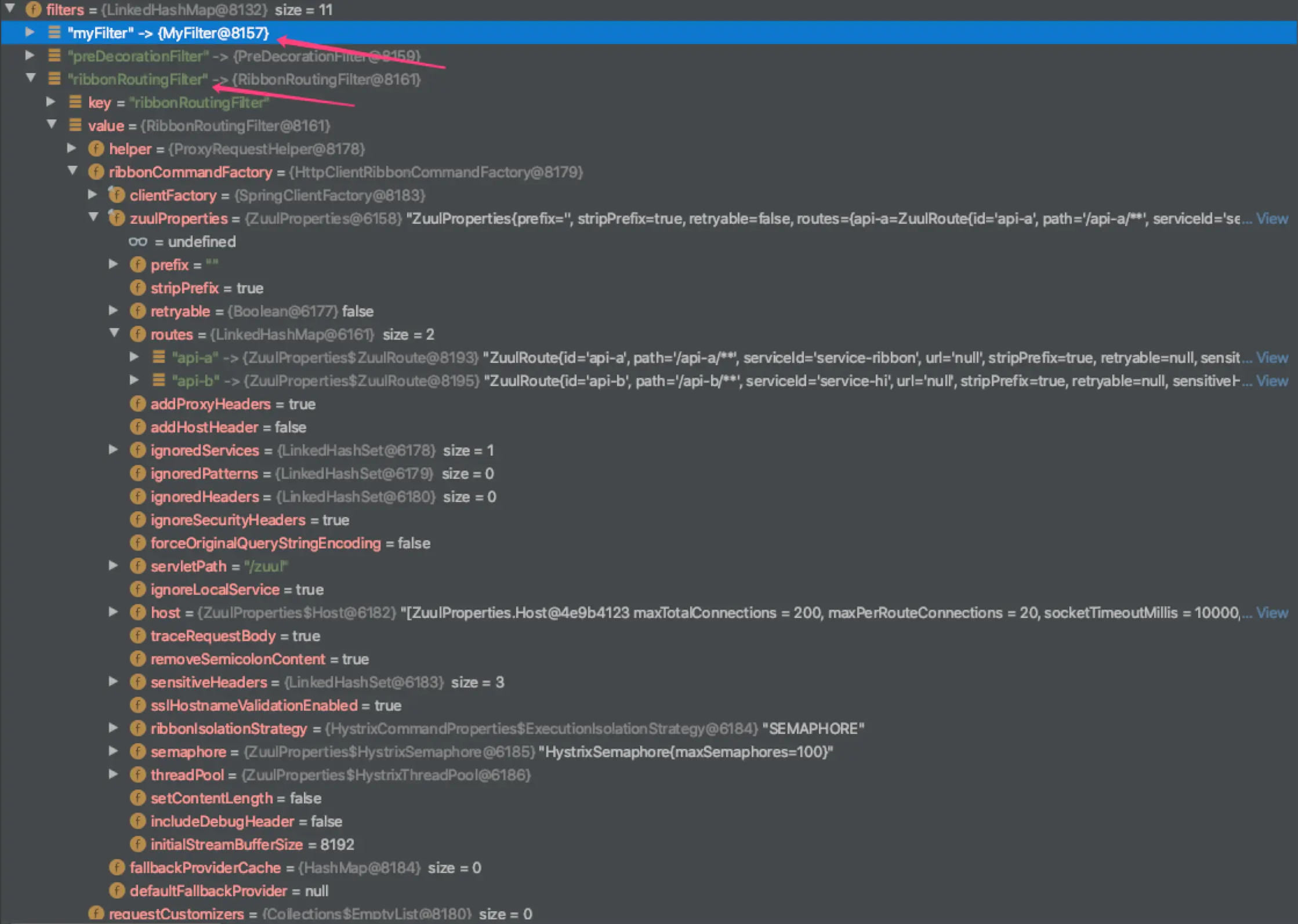Collapse the routes LinkedHashMap node
1298x924 pixels.
[114, 333]
